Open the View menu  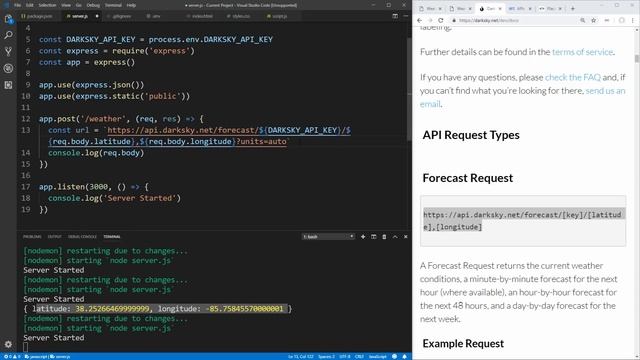click(x=66, y=5)
